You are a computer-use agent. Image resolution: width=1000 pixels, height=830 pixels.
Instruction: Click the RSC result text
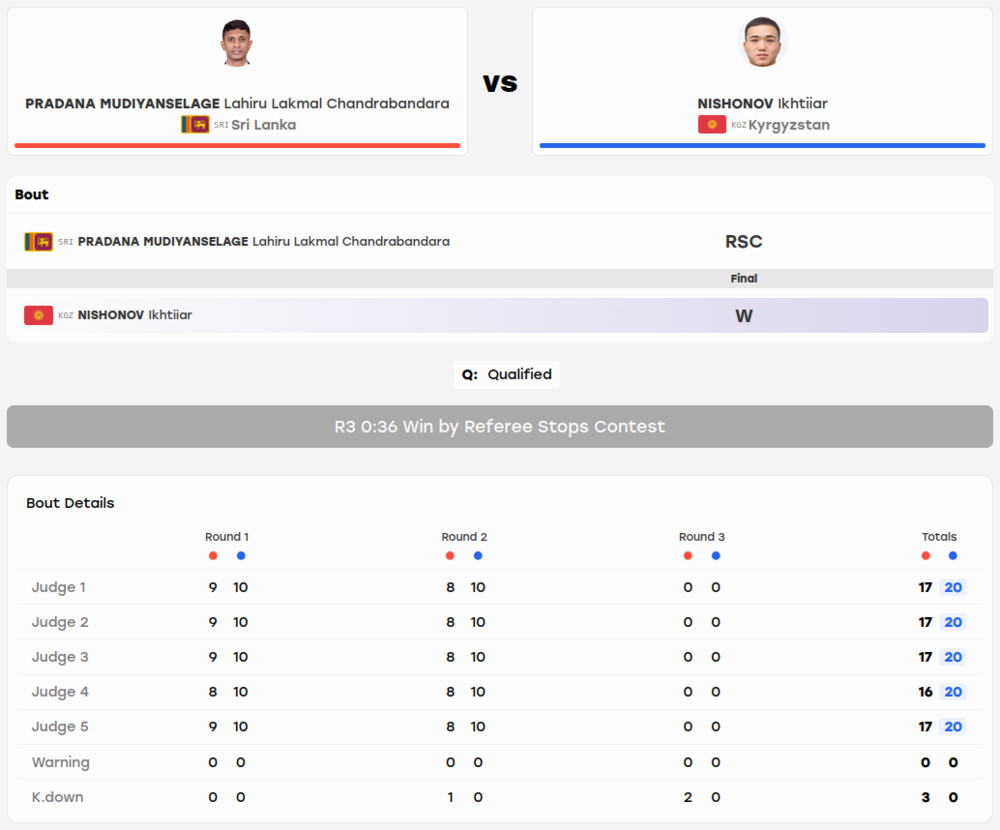click(744, 242)
